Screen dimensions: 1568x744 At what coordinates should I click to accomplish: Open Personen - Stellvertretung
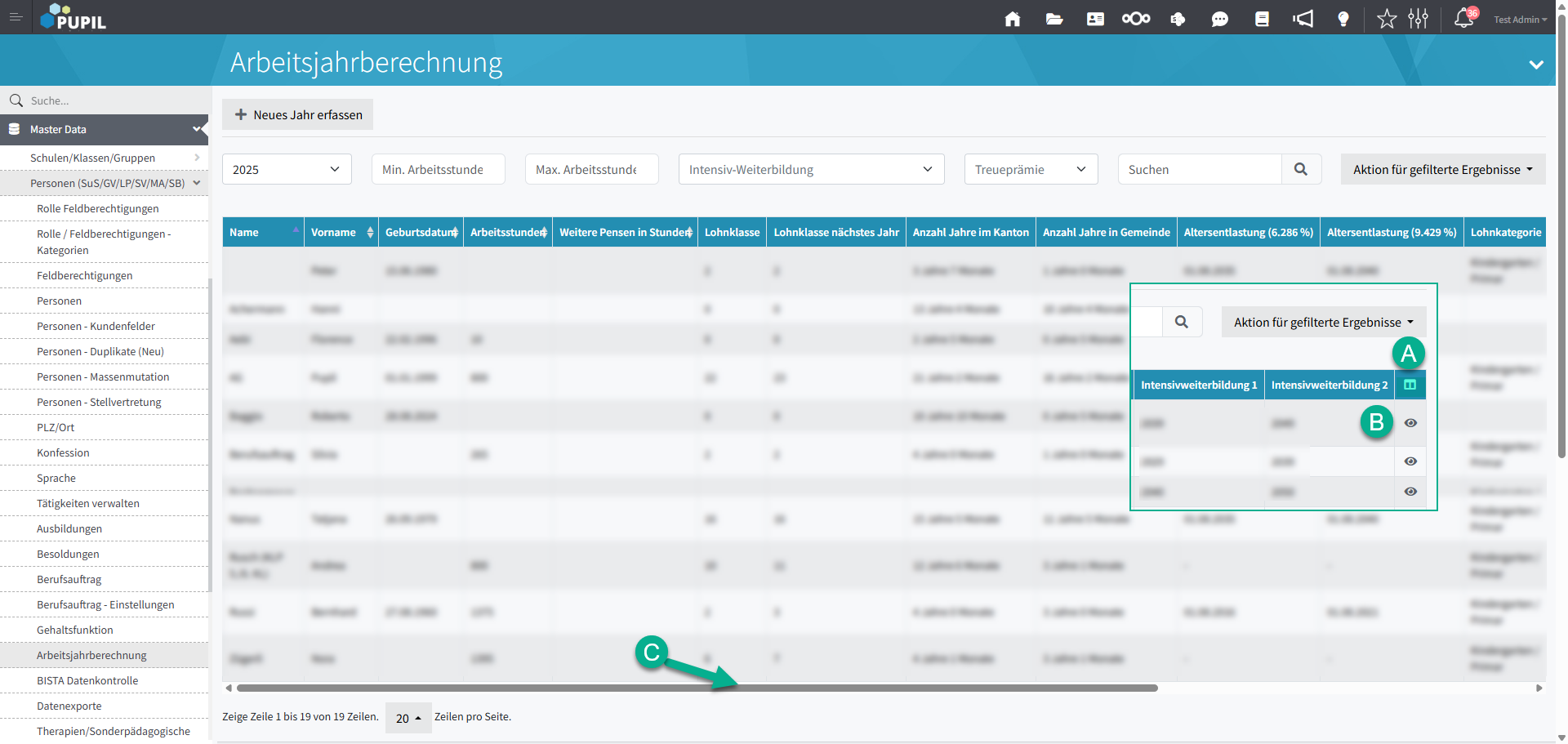(x=99, y=402)
